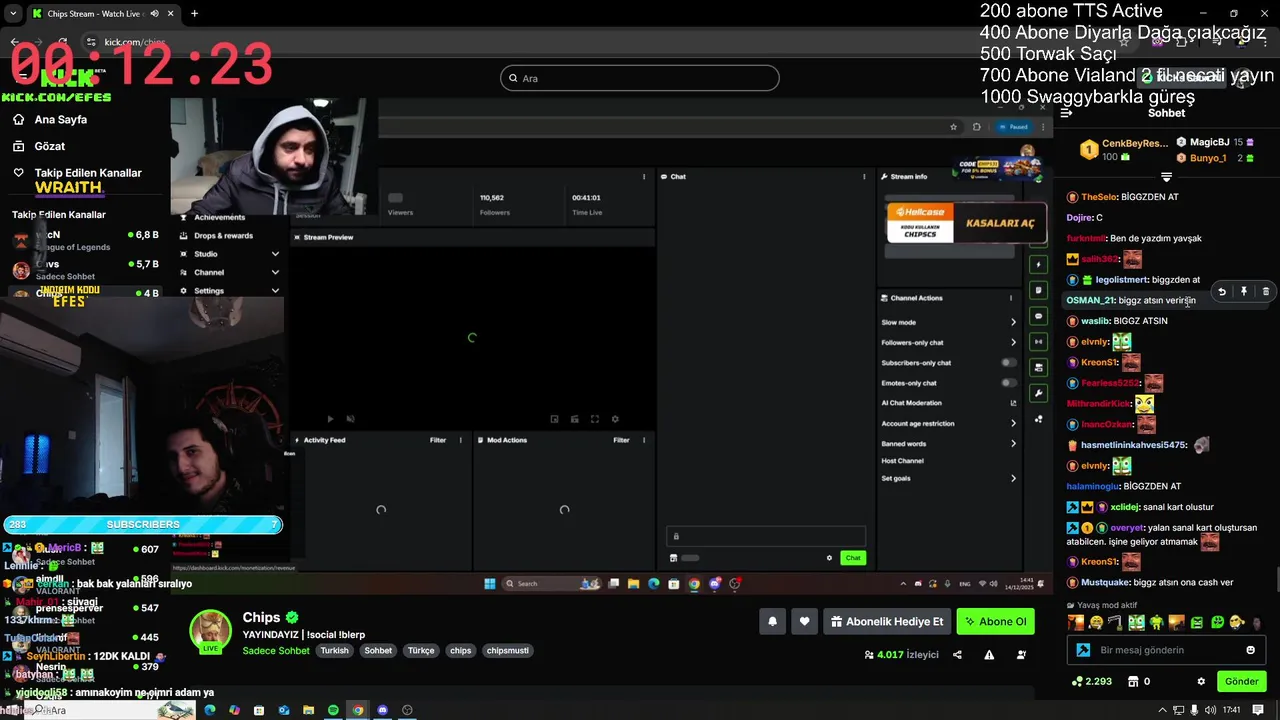This screenshot has width=1280, height=720.
Task: Click the settings gear in Stream Preview
Action: click(x=615, y=419)
